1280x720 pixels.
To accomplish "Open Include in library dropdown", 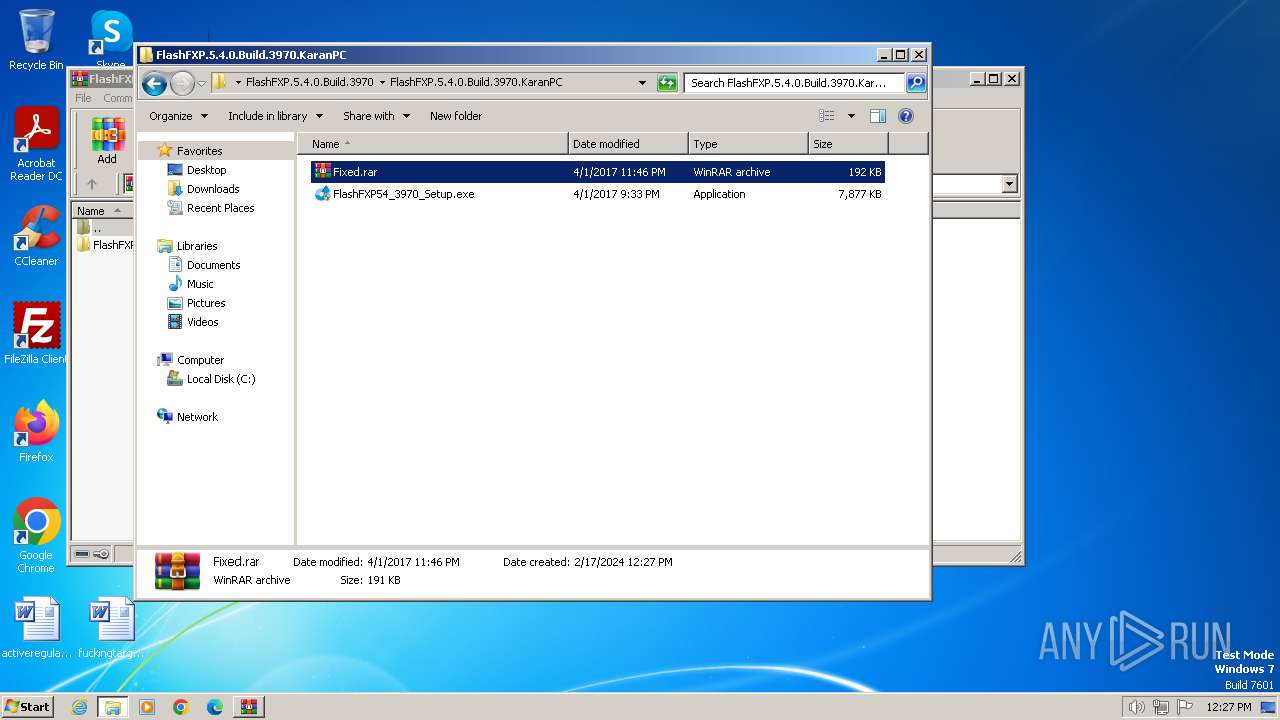I will point(275,116).
